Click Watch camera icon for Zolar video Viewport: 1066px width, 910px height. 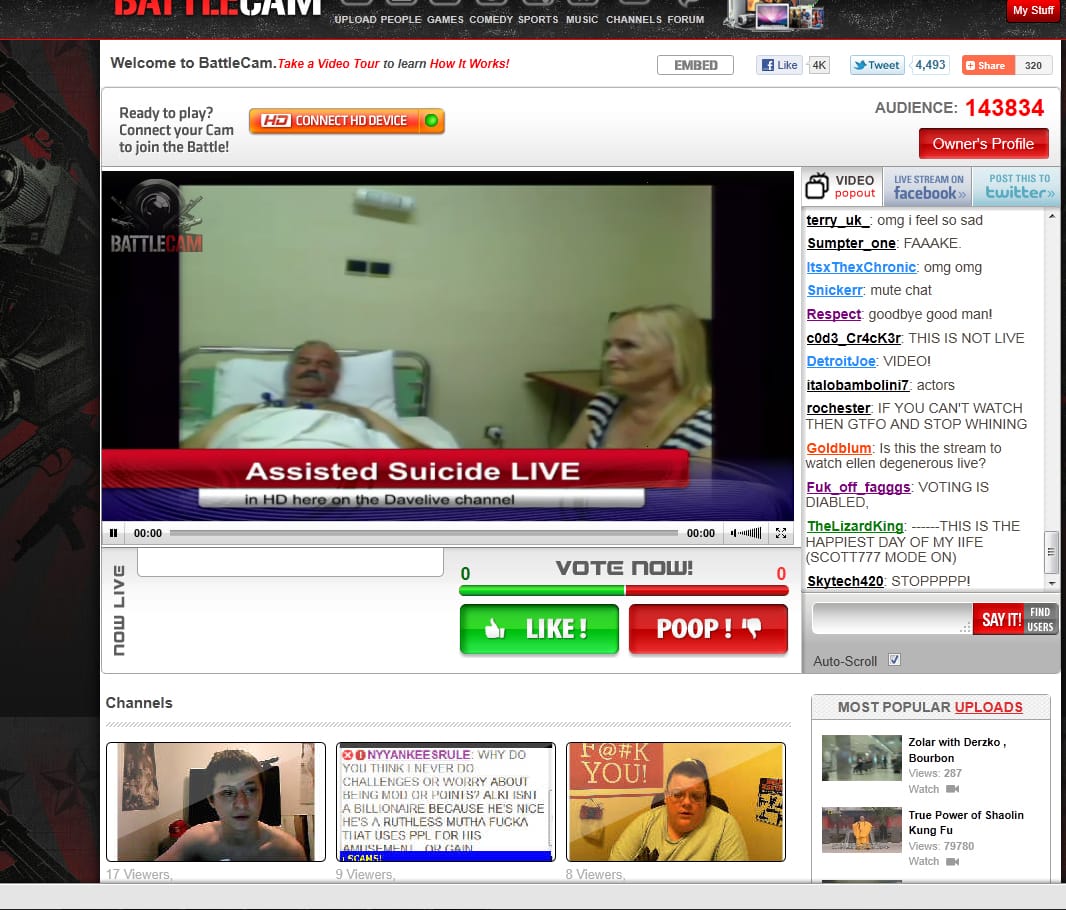click(952, 789)
